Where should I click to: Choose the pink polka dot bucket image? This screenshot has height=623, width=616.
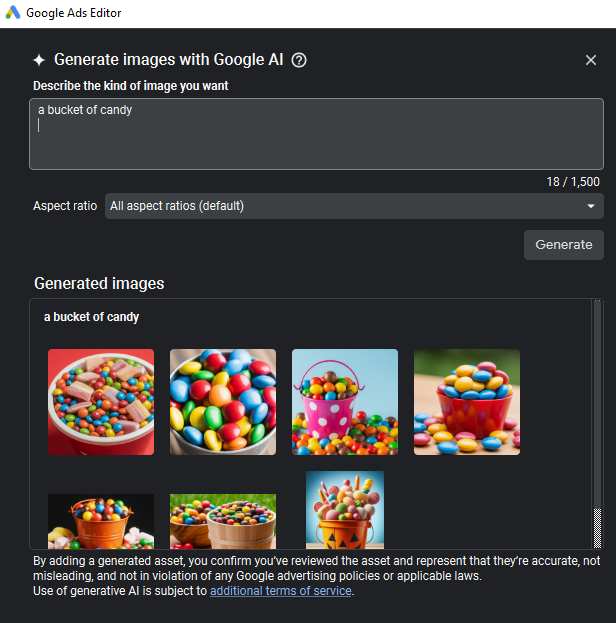[x=345, y=402]
